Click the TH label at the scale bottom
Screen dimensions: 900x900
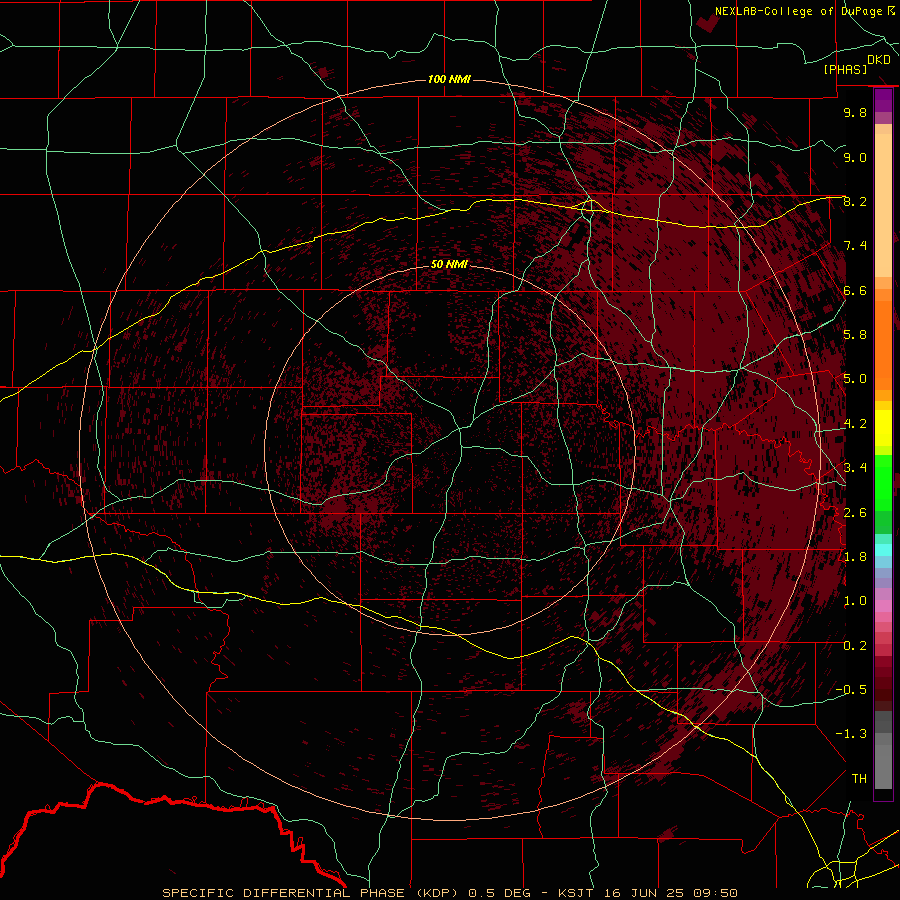click(859, 779)
